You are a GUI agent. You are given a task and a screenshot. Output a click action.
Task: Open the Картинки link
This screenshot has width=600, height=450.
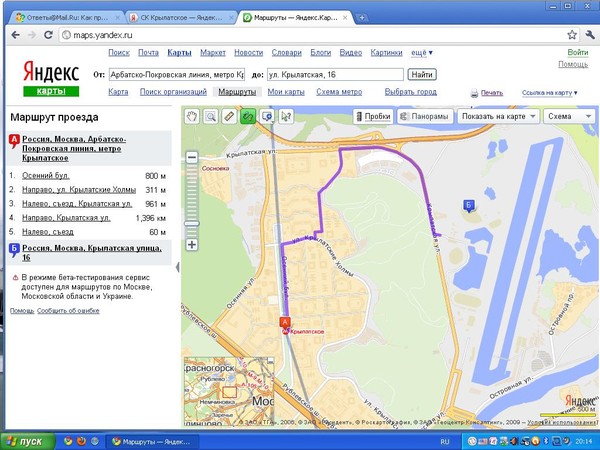pos(386,53)
